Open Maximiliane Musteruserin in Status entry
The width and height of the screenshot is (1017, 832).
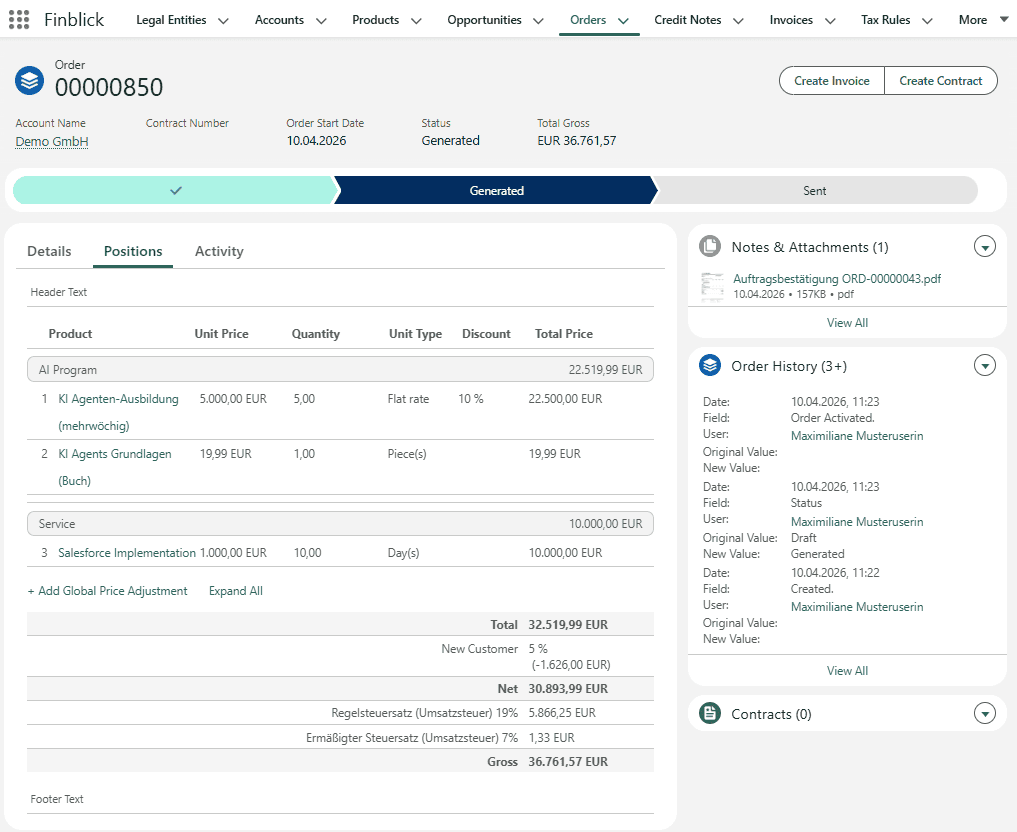(x=857, y=521)
